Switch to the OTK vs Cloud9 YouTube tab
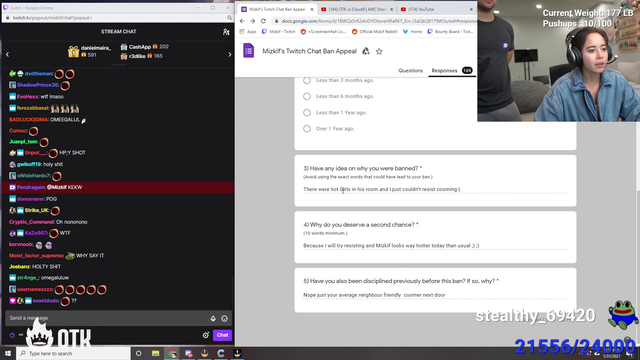 pos(356,9)
